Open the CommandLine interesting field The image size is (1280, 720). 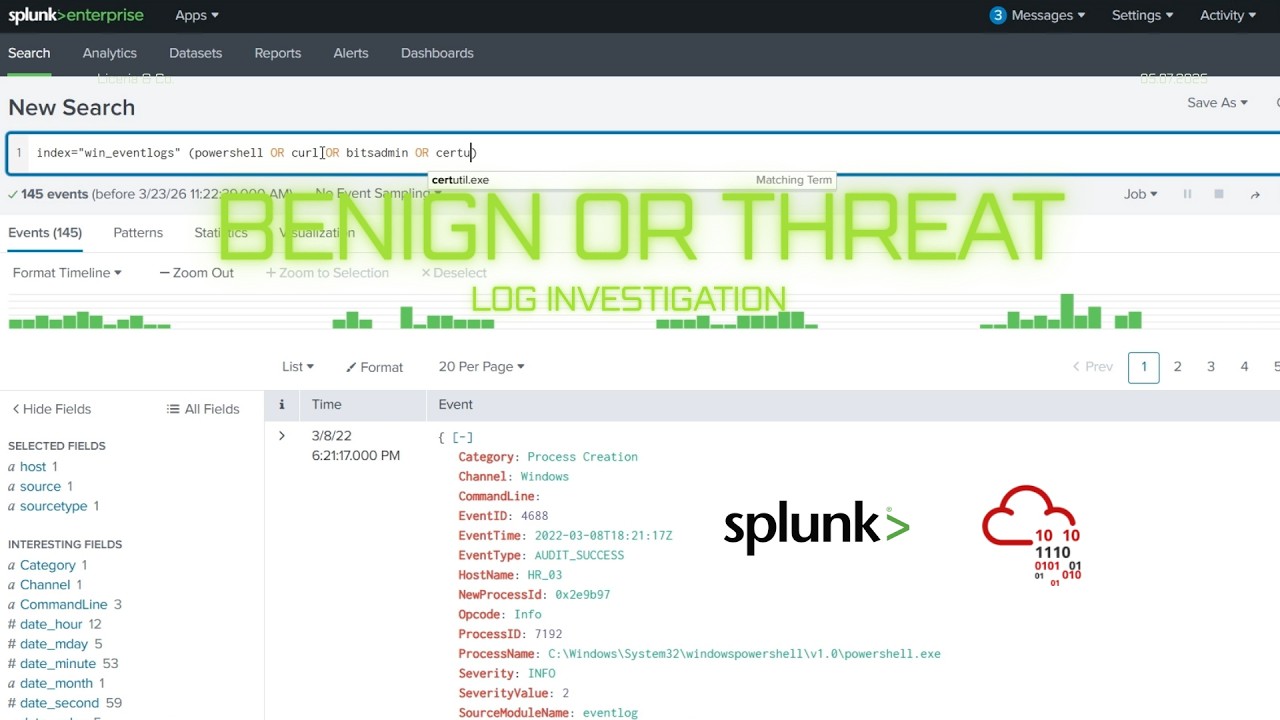(x=63, y=604)
